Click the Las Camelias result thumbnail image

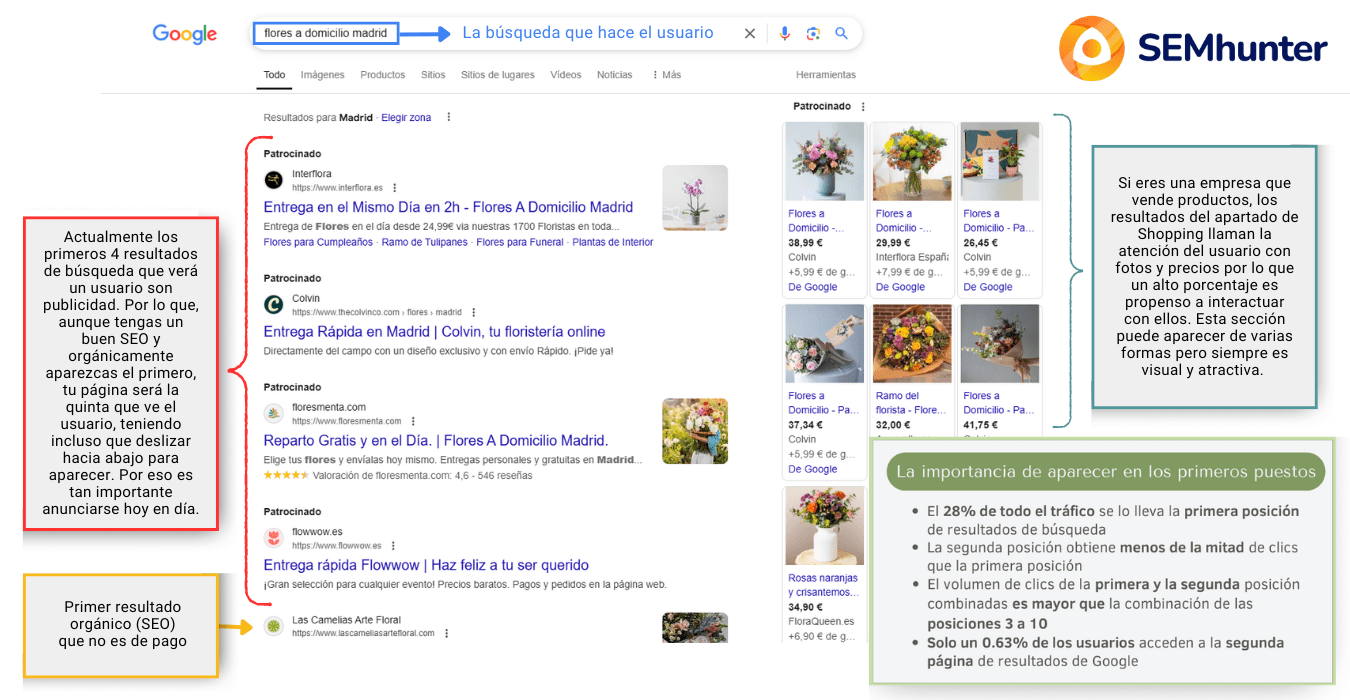695,627
